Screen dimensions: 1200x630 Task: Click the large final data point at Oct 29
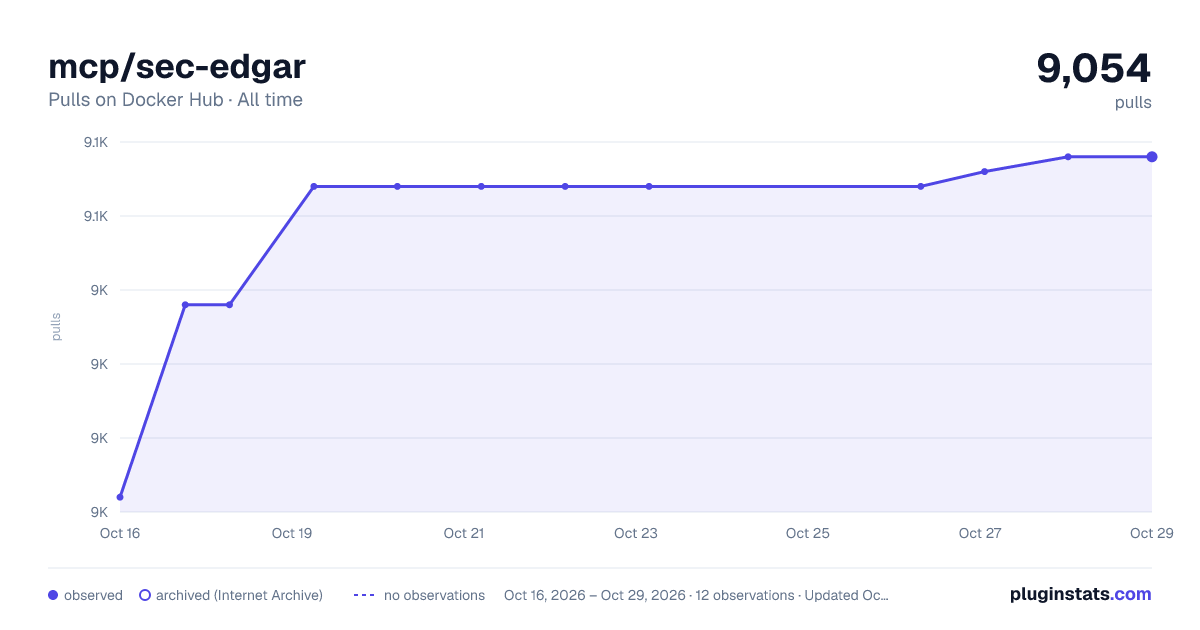pyautogui.click(x=1152, y=157)
